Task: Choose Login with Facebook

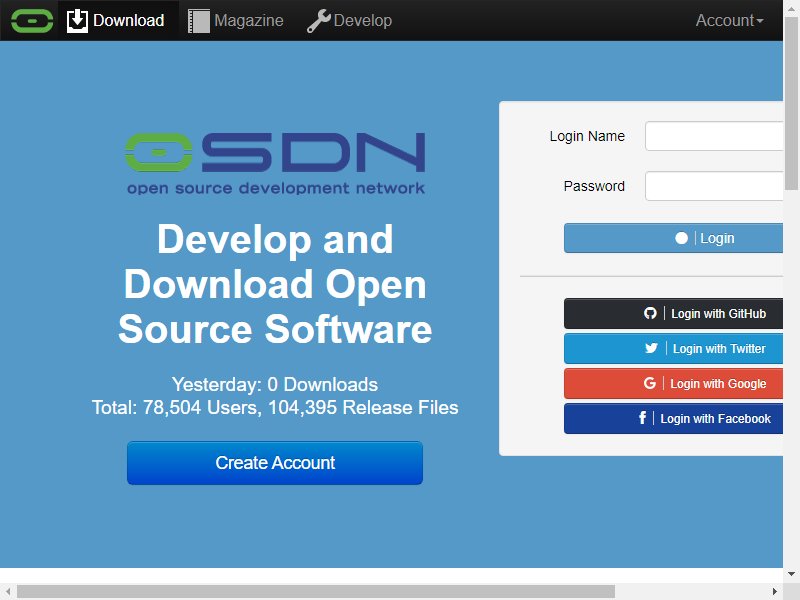Action: click(673, 418)
